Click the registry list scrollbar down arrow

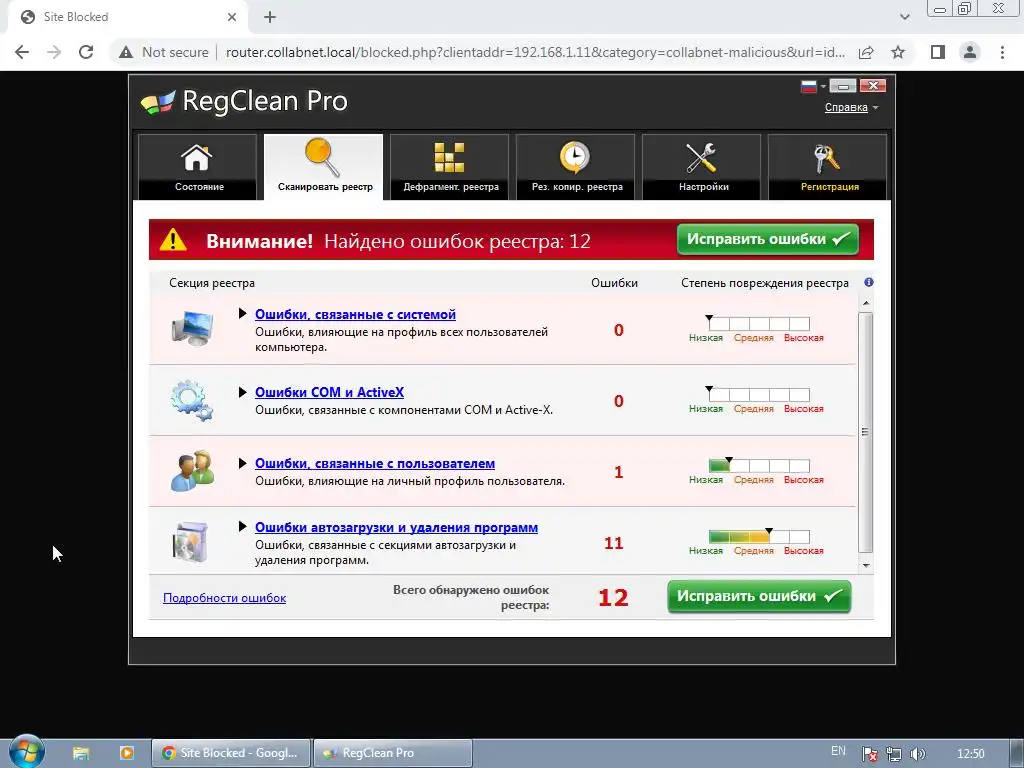[866, 566]
